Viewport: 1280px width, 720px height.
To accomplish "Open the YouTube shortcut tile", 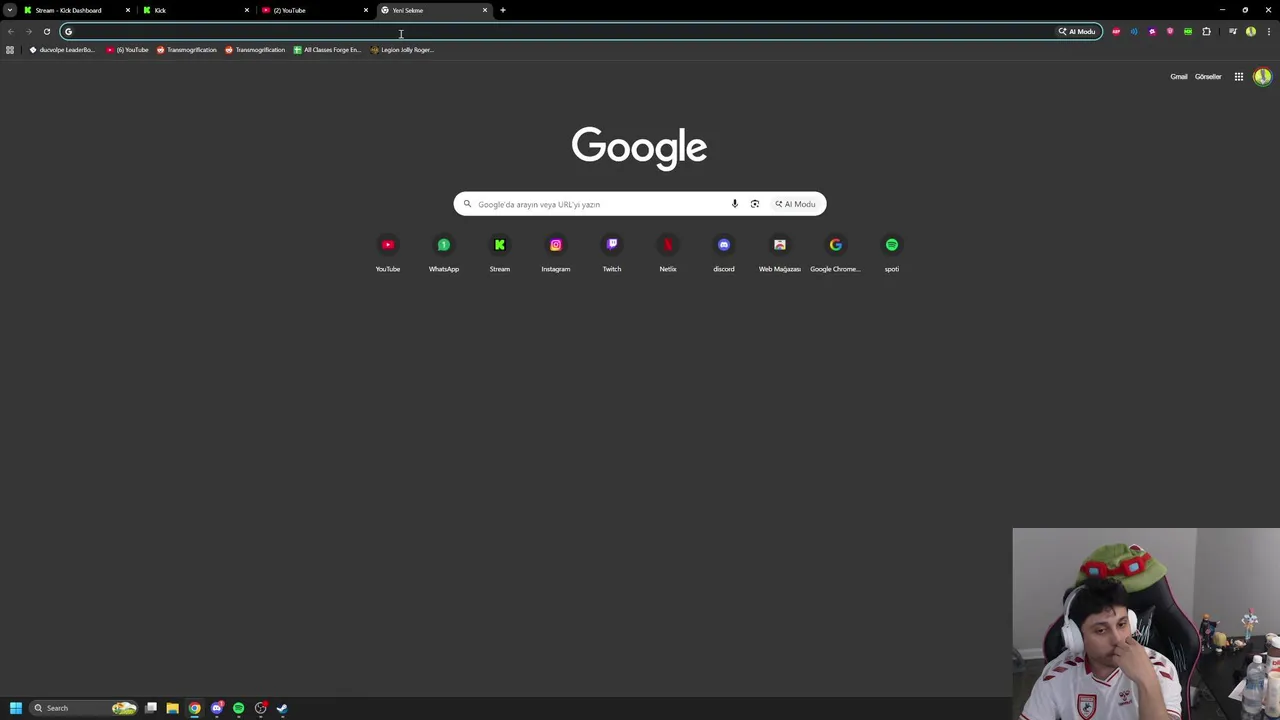I will click(388, 254).
